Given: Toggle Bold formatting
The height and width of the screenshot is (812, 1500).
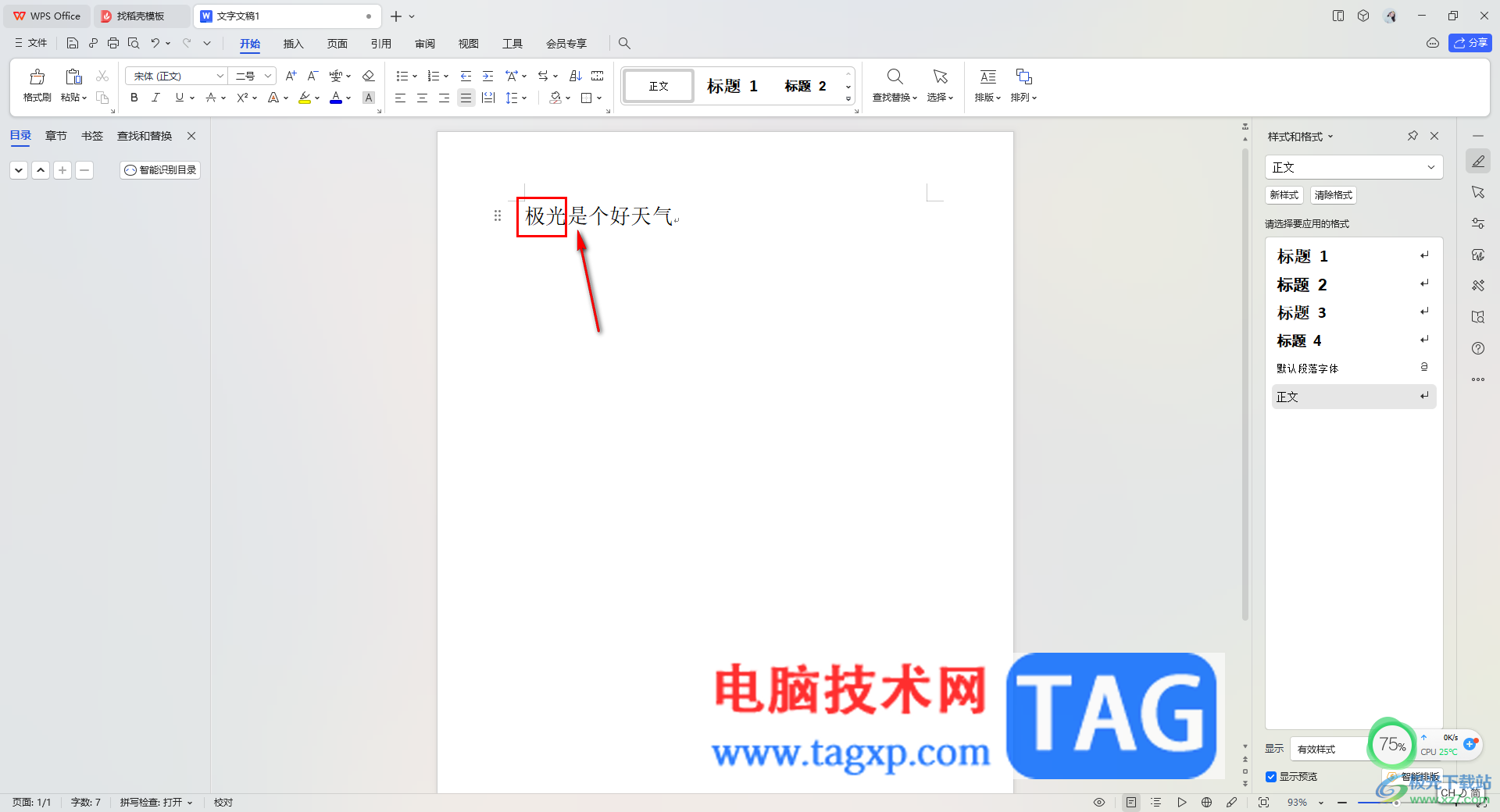Looking at the screenshot, I should tap(134, 98).
